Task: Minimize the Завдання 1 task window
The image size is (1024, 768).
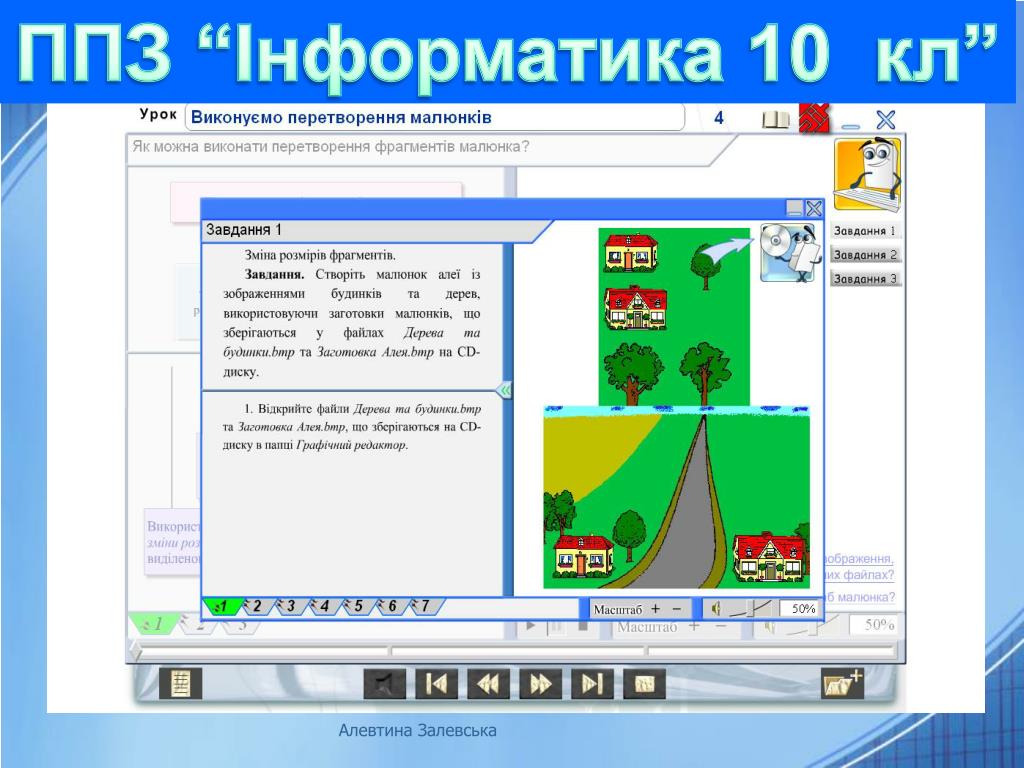Action: [794, 208]
